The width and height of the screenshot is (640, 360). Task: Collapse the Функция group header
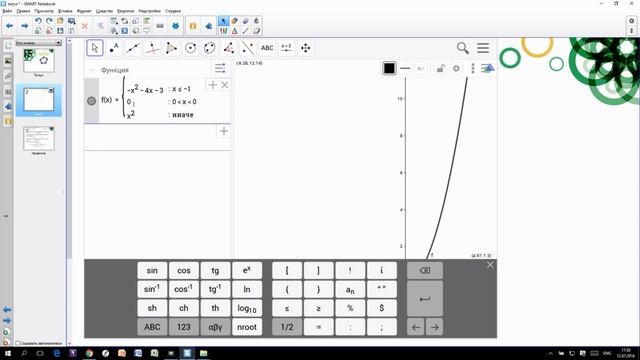[x=92, y=70]
